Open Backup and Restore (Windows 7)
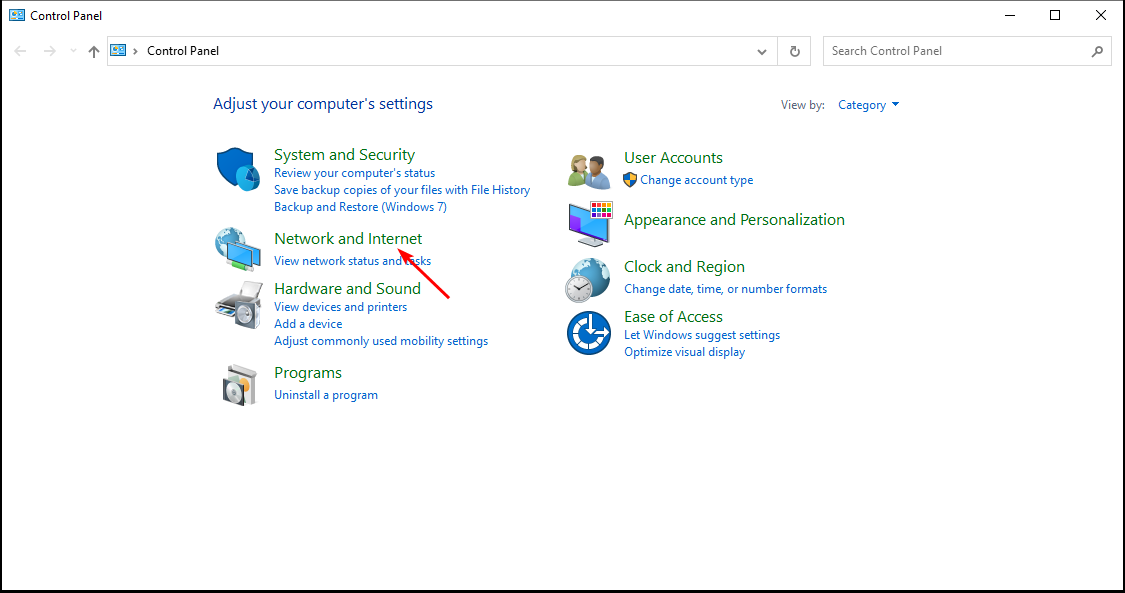This screenshot has height=593, width=1125. pos(360,207)
